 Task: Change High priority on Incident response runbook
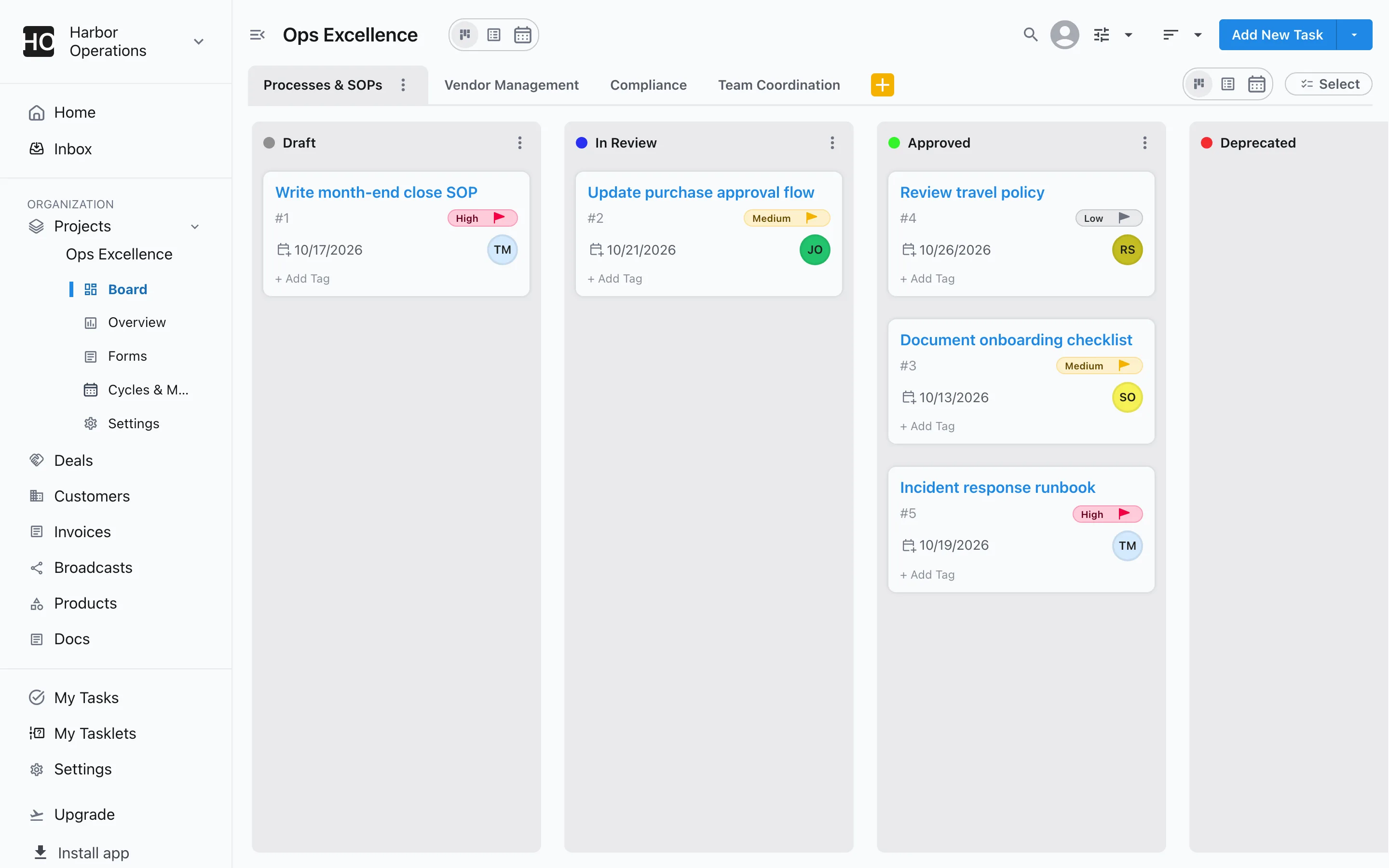1108,515
